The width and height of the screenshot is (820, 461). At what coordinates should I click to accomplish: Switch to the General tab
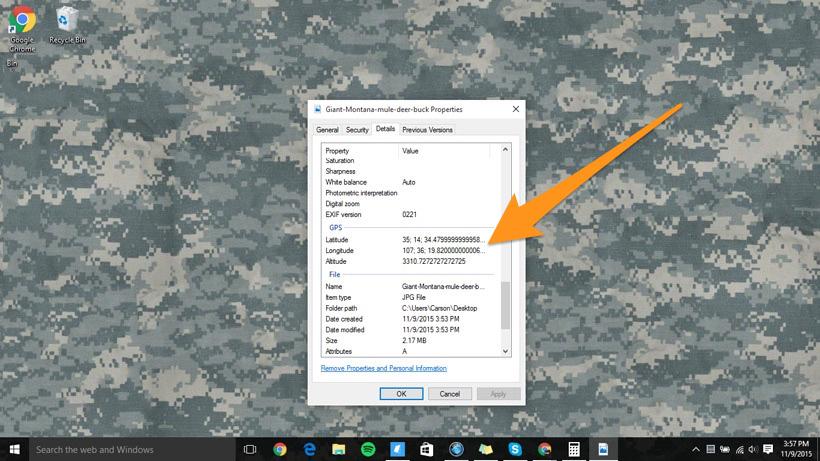pyautogui.click(x=327, y=130)
